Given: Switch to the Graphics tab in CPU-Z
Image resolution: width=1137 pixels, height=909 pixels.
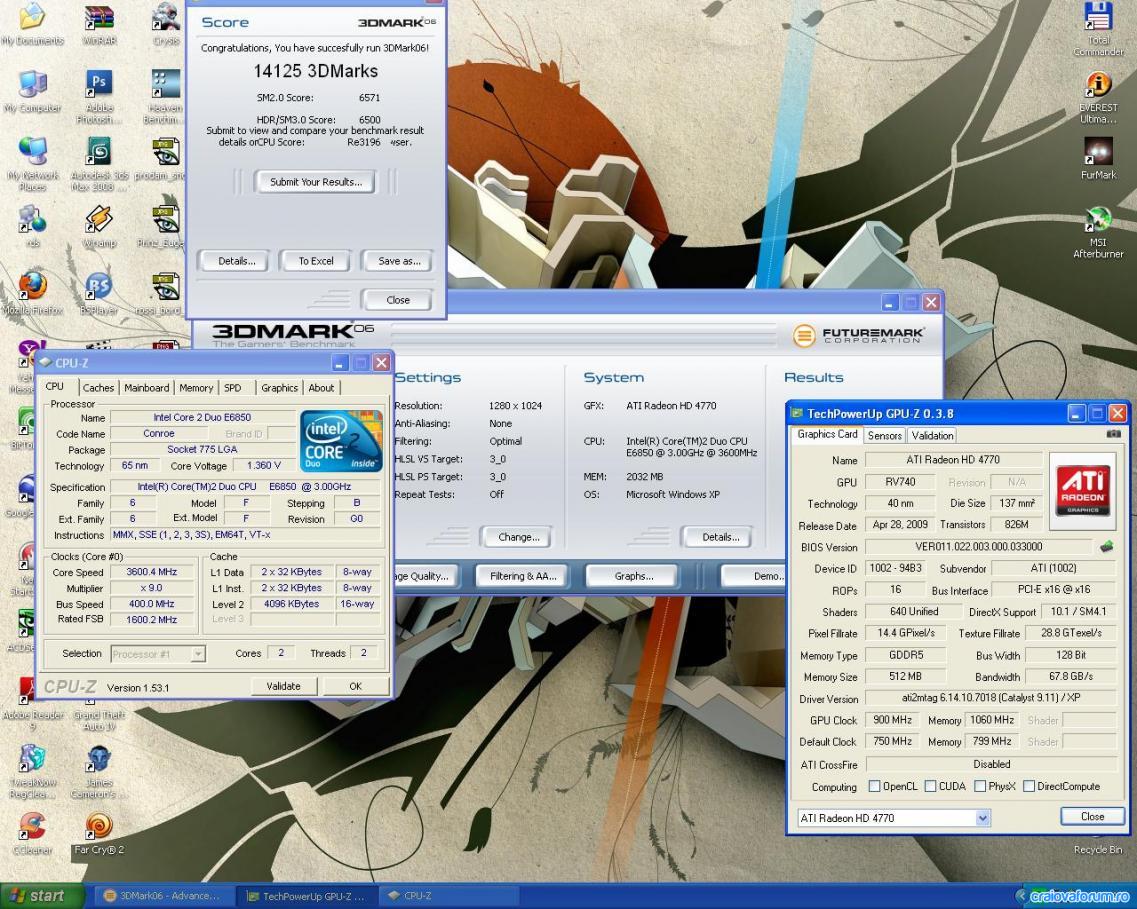Looking at the screenshot, I should (279, 388).
